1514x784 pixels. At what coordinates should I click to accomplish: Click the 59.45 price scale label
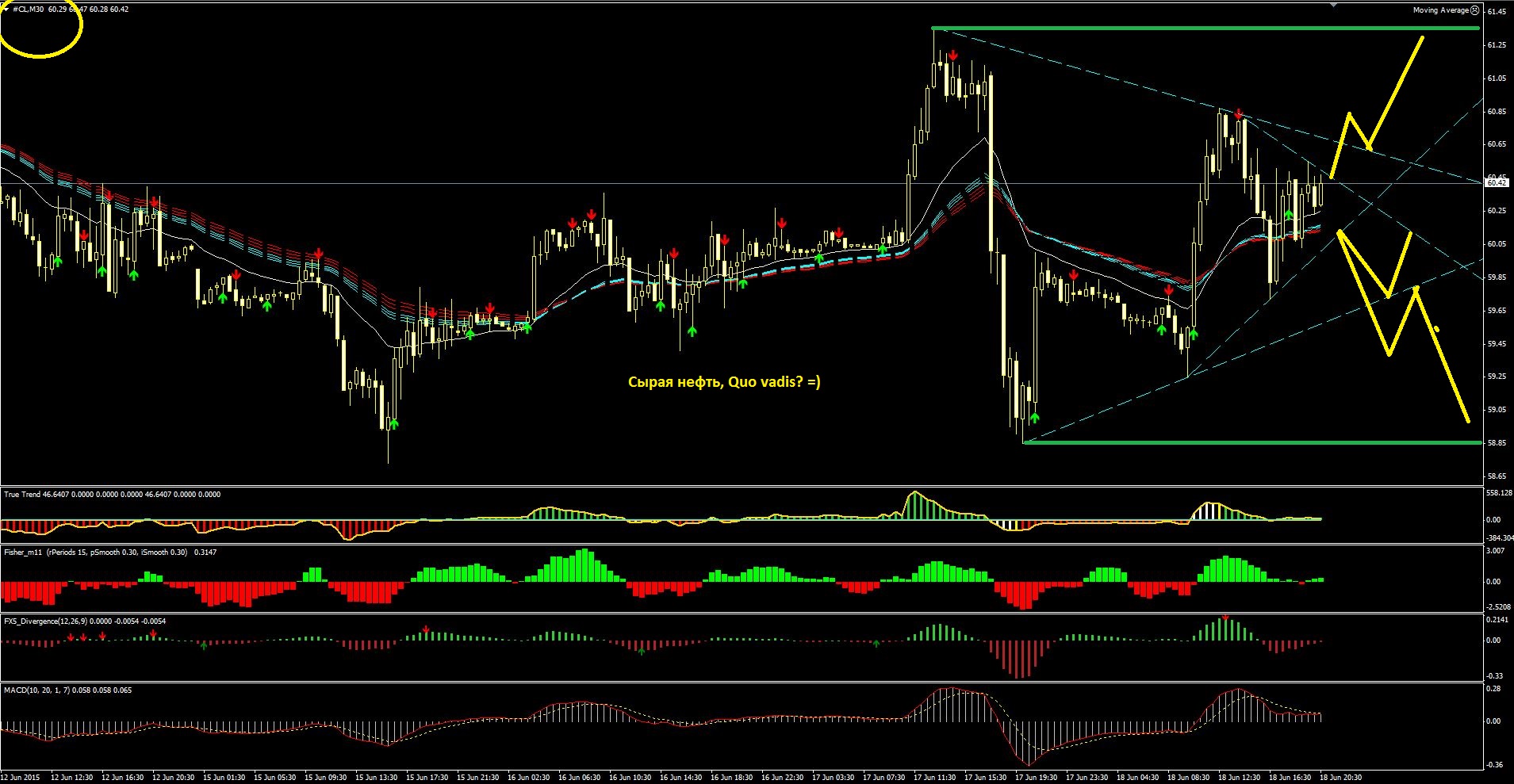click(x=1497, y=344)
